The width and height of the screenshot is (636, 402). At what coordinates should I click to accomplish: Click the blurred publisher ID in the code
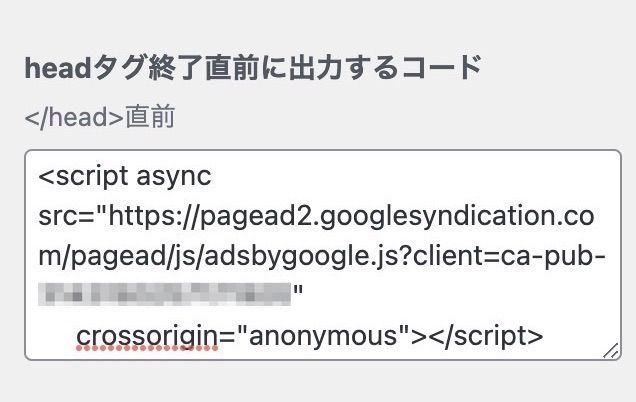click(165, 294)
